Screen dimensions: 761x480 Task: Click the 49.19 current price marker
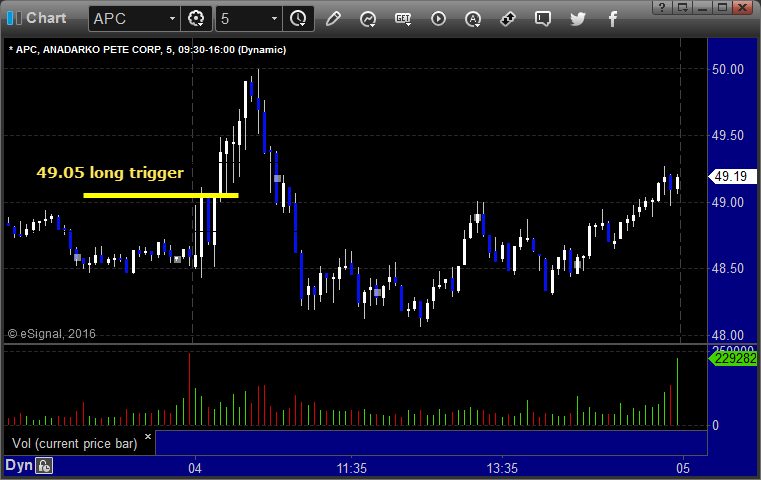[x=733, y=176]
